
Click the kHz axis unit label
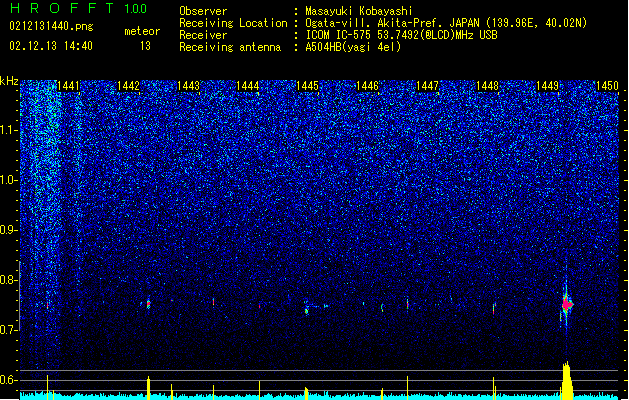point(9,81)
